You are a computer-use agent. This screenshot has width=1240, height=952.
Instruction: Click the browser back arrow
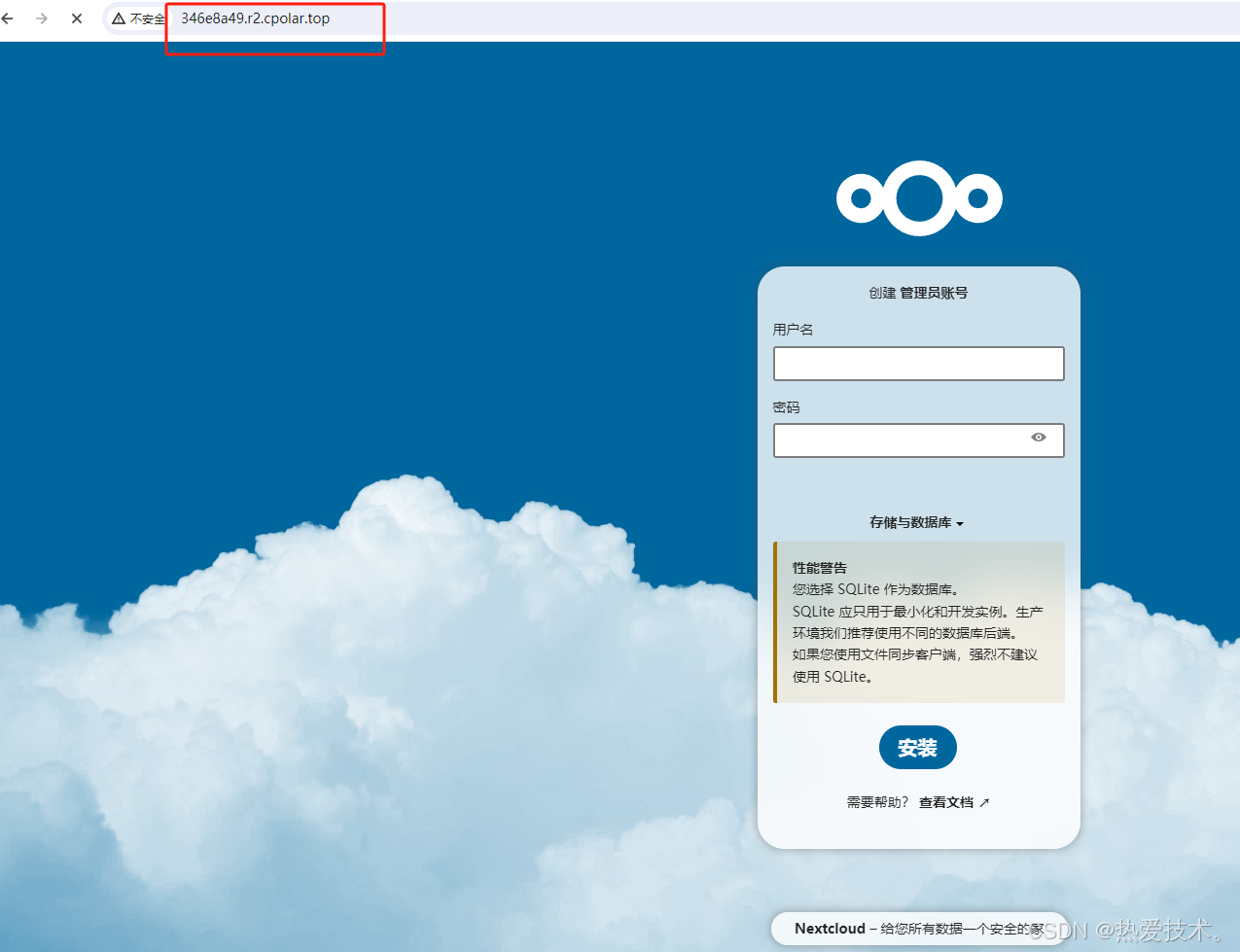tap(8, 18)
